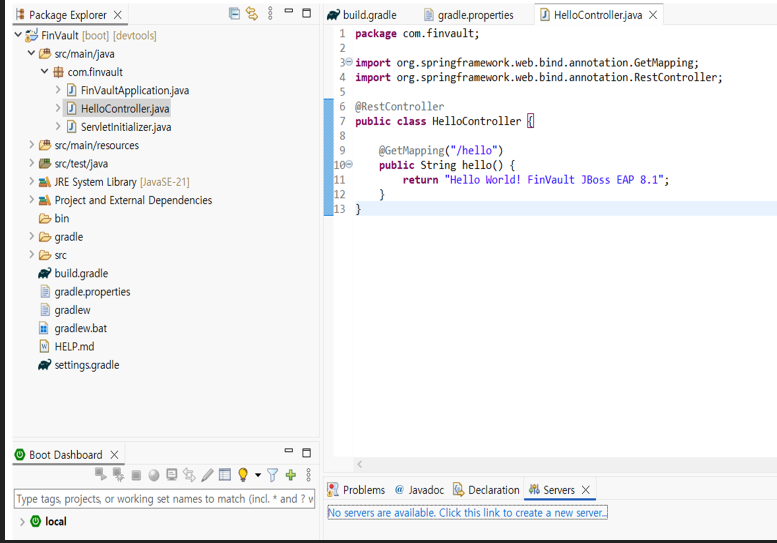Expand the src/test/java folder
777x543 pixels.
coord(32,163)
